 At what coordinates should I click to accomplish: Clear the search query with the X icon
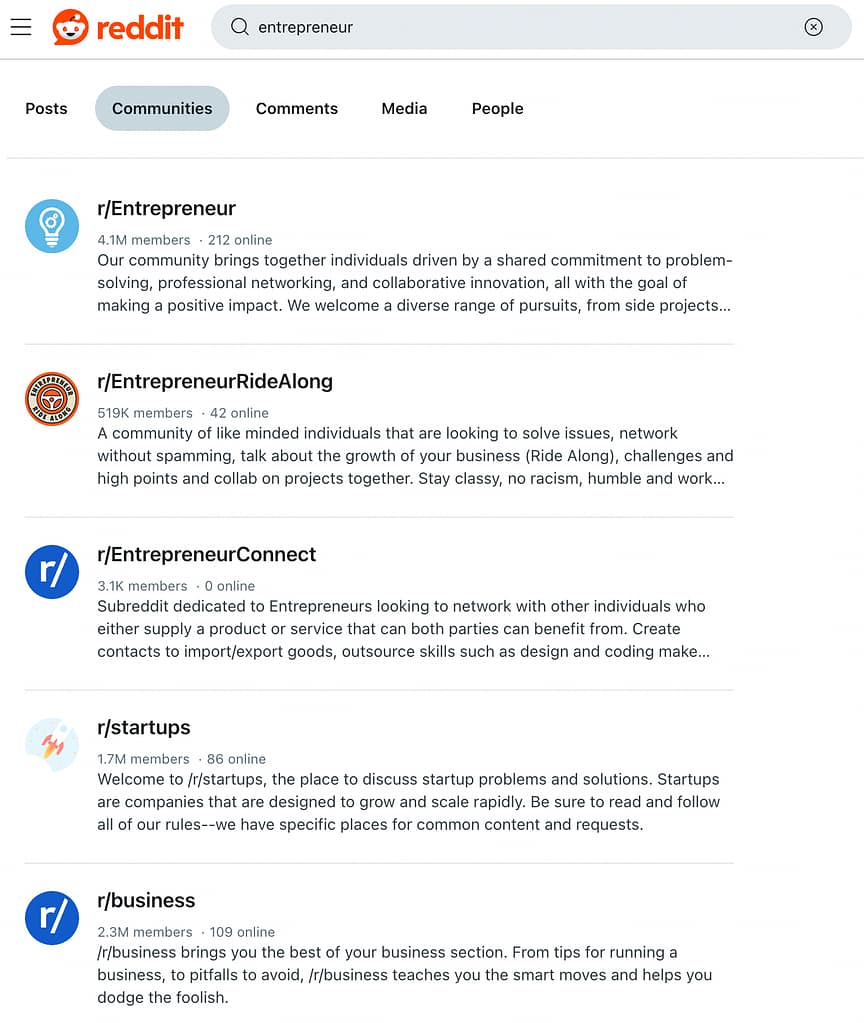point(815,27)
